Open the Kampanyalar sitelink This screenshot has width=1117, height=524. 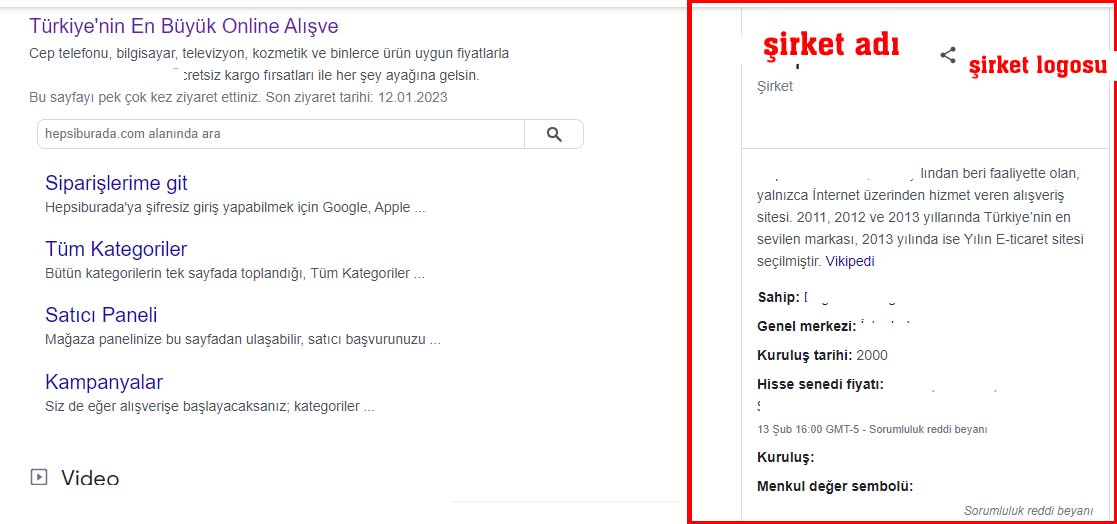tap(104, 382)
